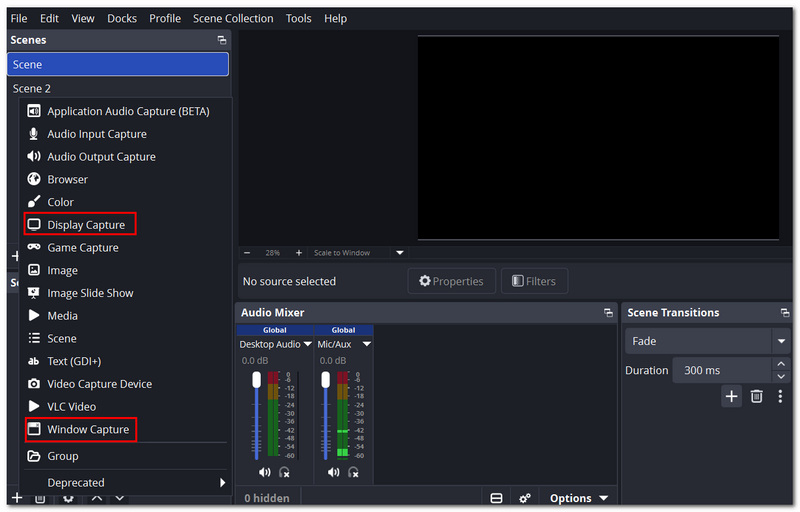This screenshot has width=800, height=512.
Task: Mute the Desktop Audio speaker icon
Action: point(264,472)
